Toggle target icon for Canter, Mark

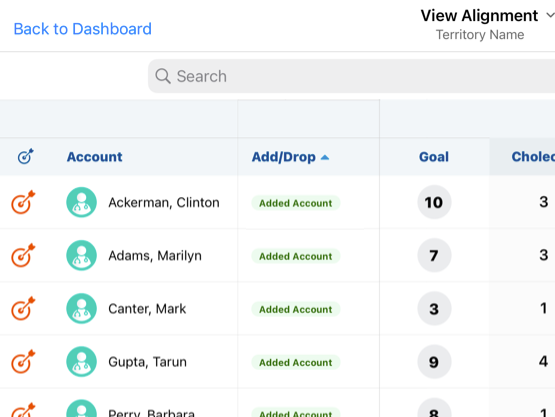[x=23, y=308]
